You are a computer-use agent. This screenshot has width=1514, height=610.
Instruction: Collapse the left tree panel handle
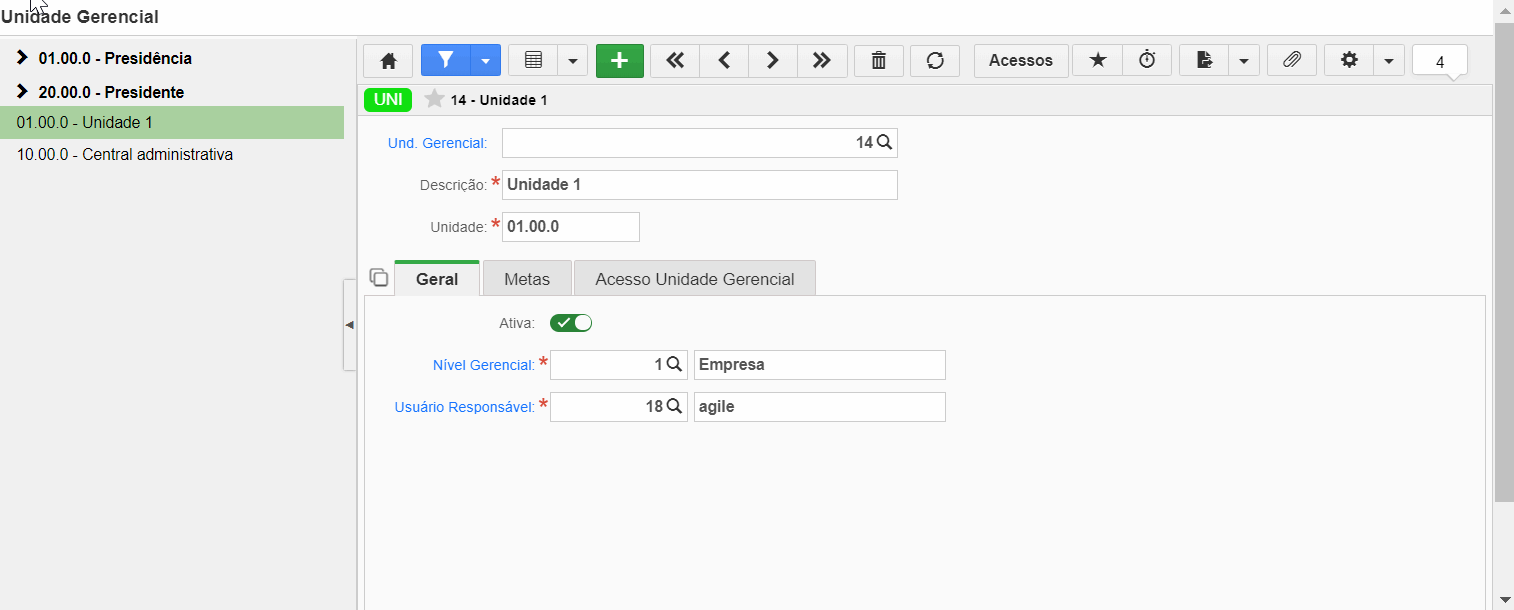pos(349,325)
